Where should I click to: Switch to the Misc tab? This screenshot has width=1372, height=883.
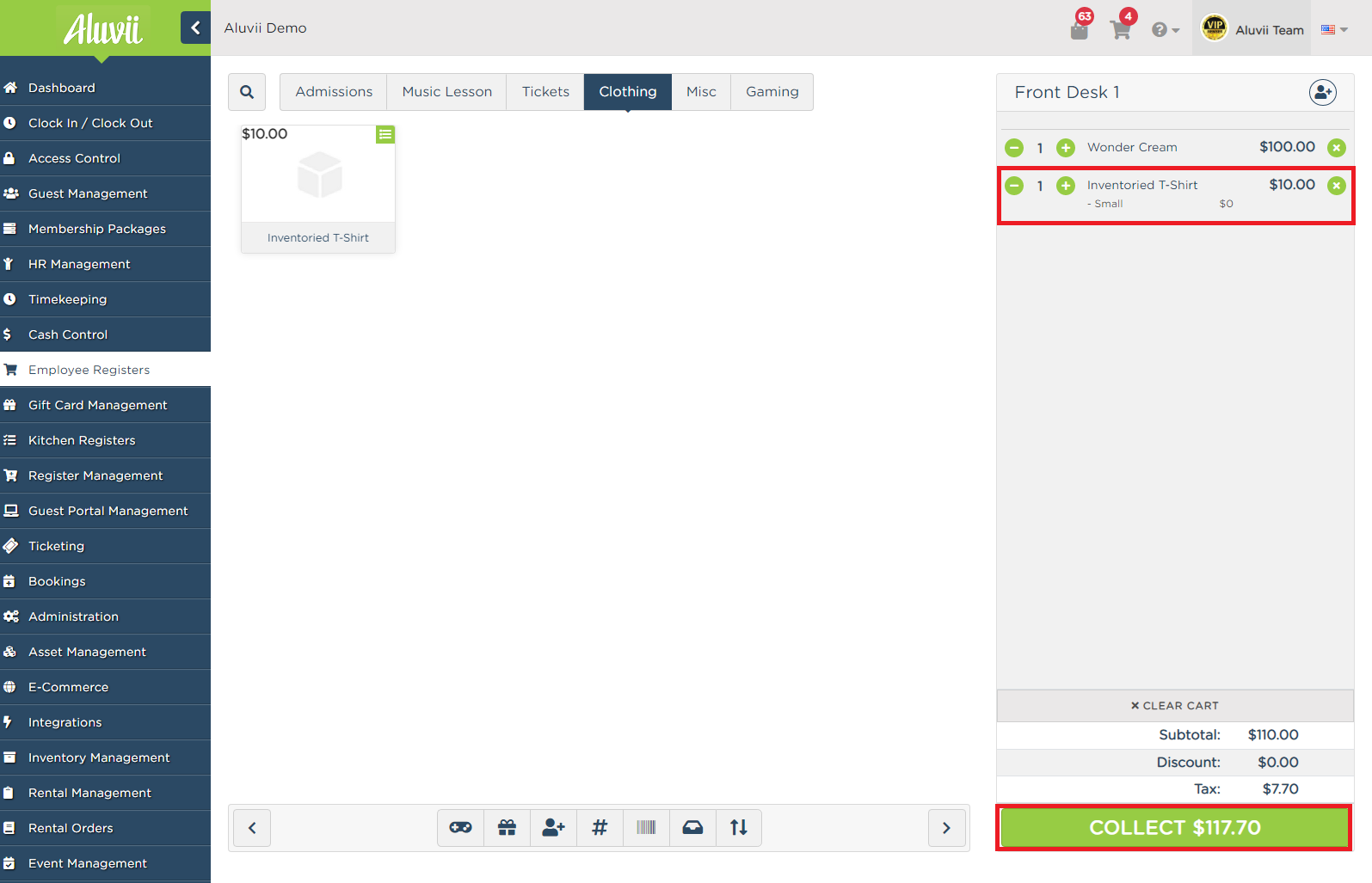tap(701, 92)
